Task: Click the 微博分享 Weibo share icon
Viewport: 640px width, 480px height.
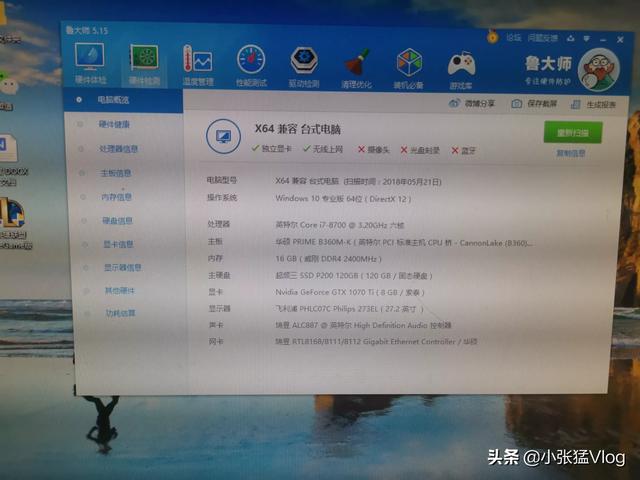Action: pyautogui.click(x=454, y=103)
